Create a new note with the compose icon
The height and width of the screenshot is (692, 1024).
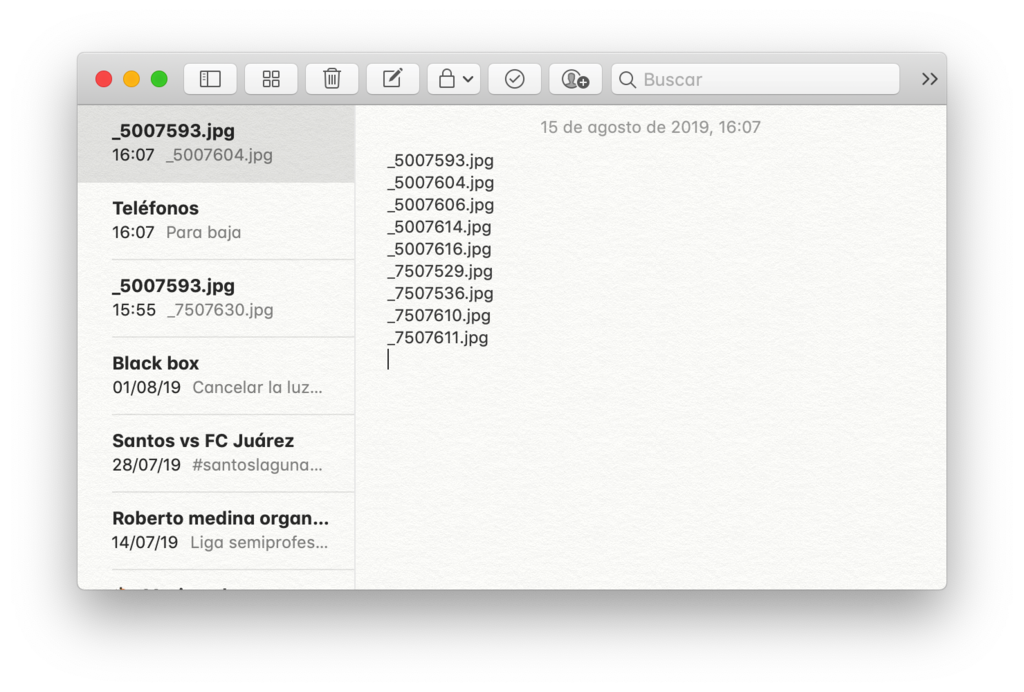click(392, 79)
